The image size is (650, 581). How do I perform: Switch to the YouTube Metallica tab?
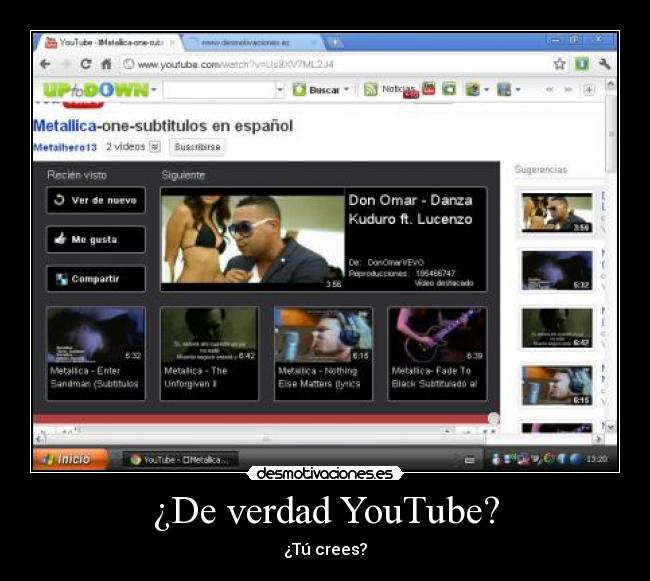click(x=111, y=42)
